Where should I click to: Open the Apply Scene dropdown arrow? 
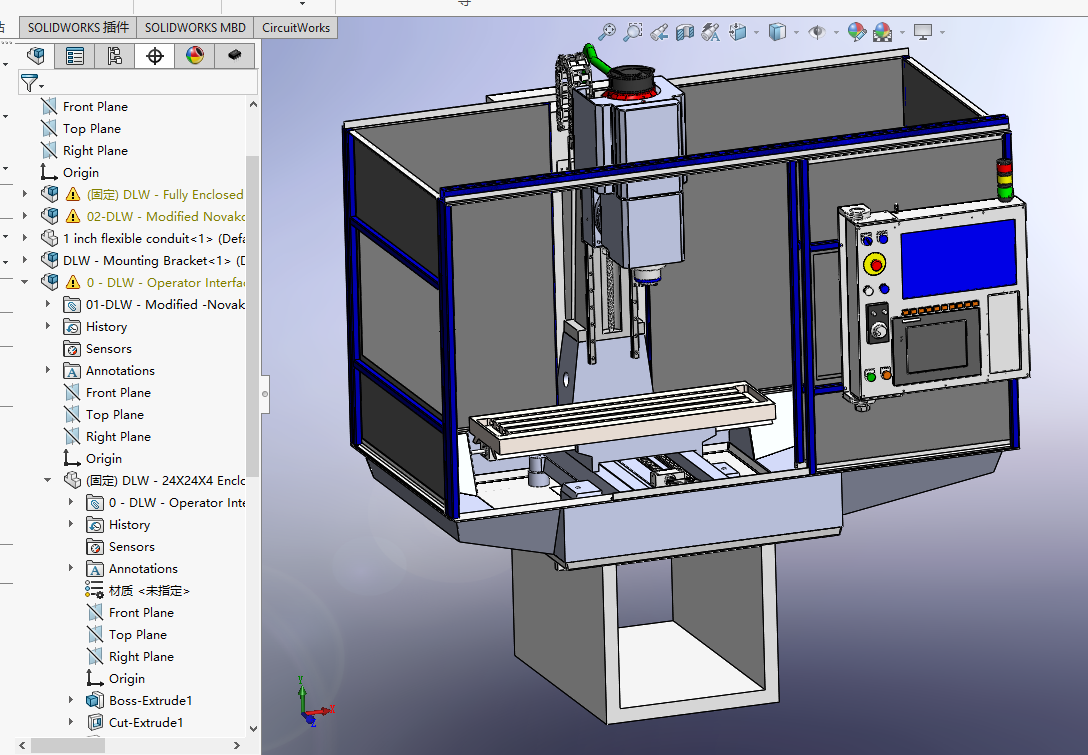point(902,32)
